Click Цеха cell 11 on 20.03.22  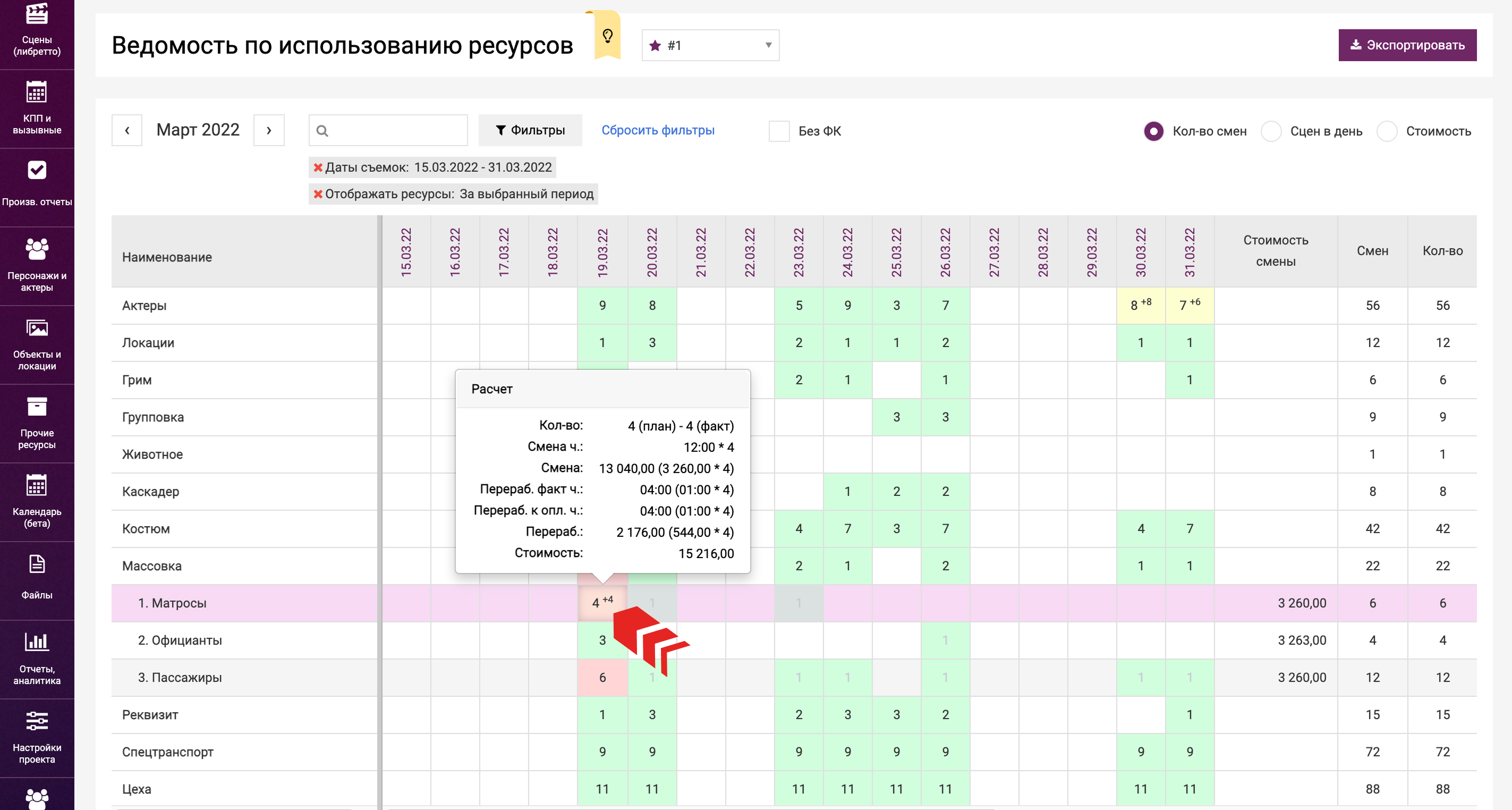click(651, 789)
